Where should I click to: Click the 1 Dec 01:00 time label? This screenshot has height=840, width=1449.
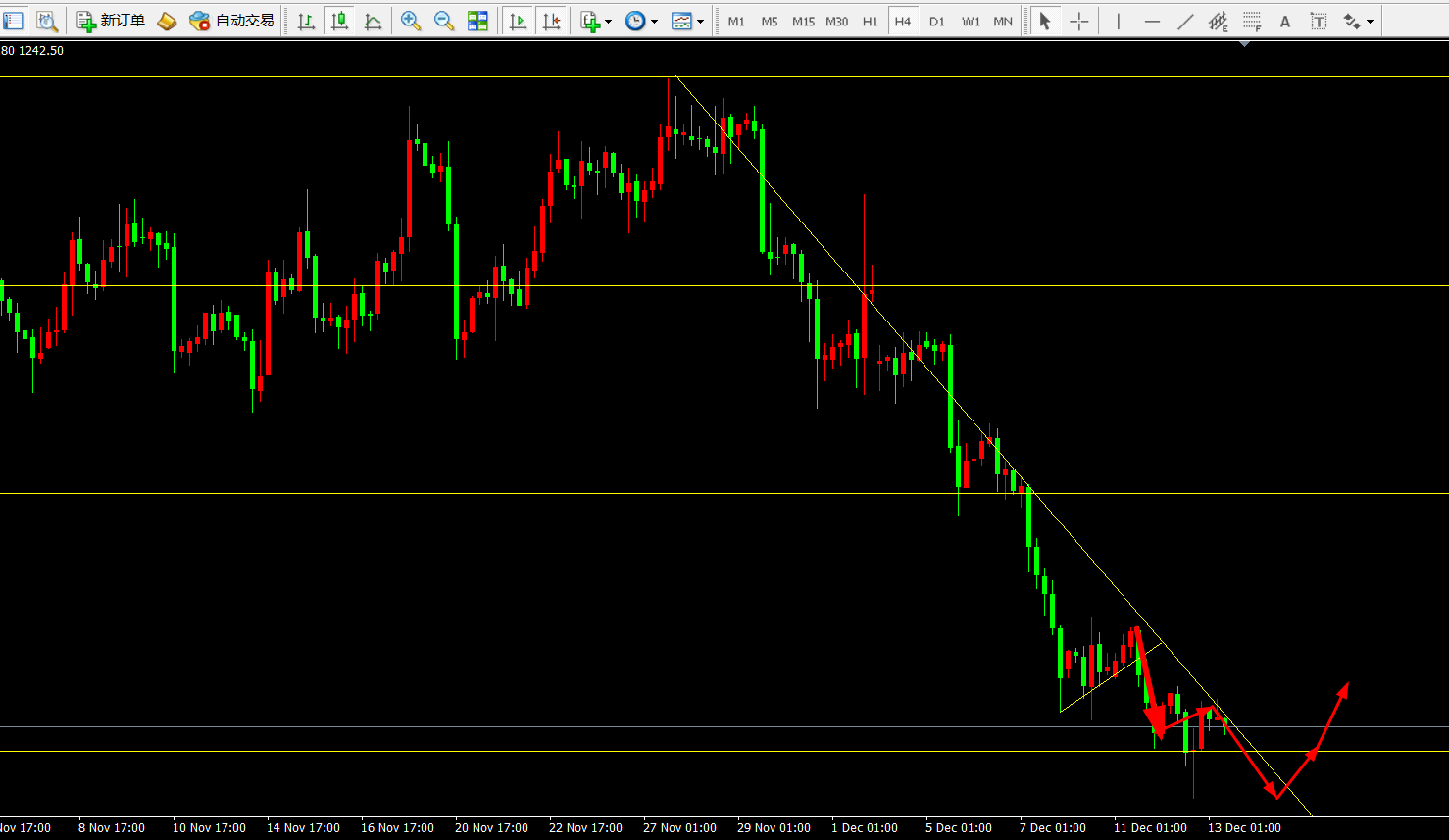pyautogui.click(x=865, y=828)
